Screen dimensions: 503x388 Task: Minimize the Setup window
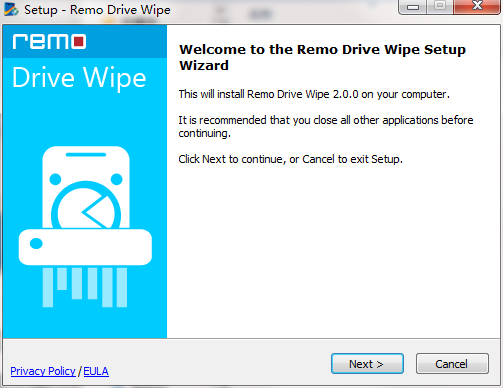(413, 7)
